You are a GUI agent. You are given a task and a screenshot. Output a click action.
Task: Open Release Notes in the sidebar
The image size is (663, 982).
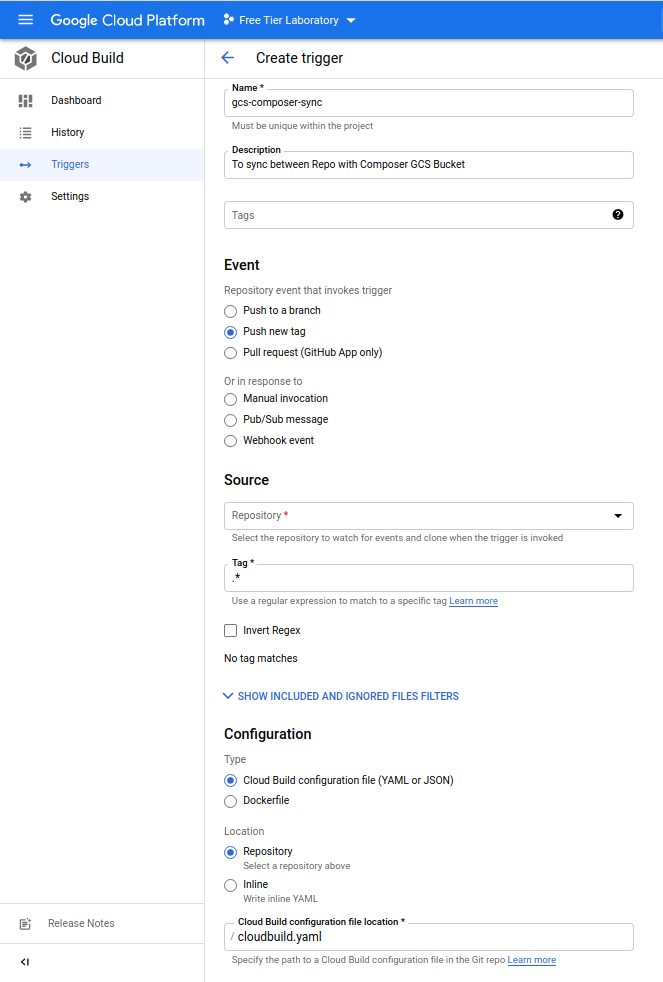coord(102,924)
